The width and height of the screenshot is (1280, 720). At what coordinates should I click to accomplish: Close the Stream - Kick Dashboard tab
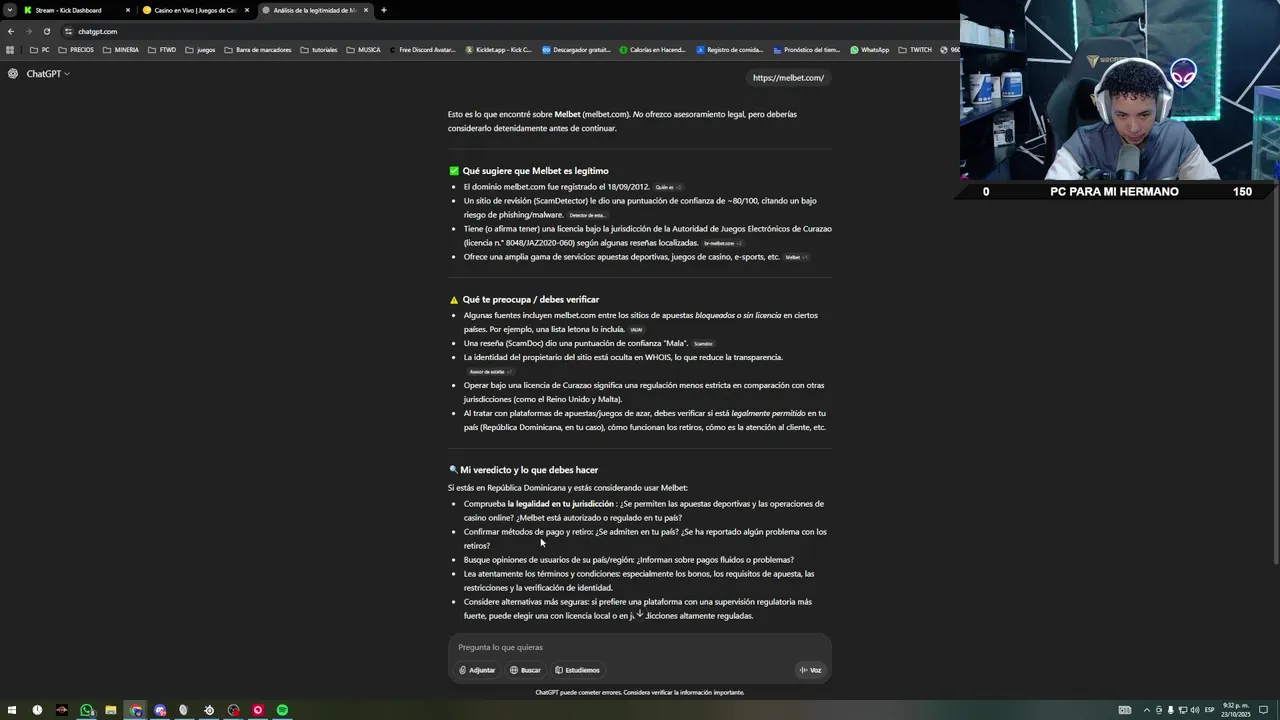pyautogui.click(x=128, y=10)
